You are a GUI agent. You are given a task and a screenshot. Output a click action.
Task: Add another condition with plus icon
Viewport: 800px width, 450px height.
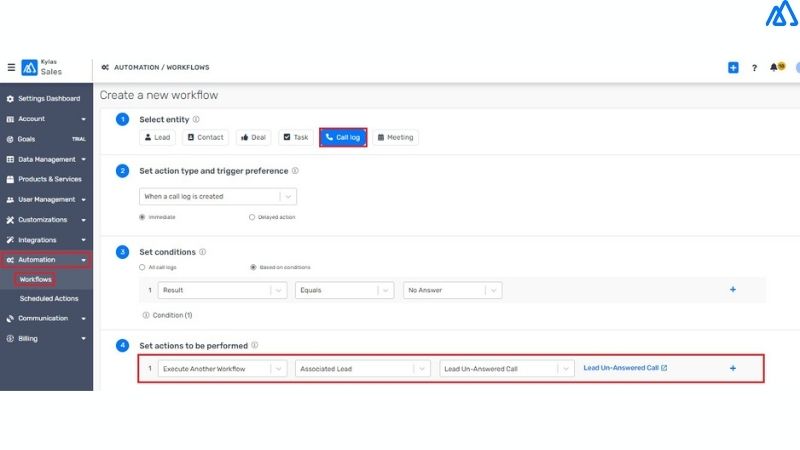(x=733, y=290)
